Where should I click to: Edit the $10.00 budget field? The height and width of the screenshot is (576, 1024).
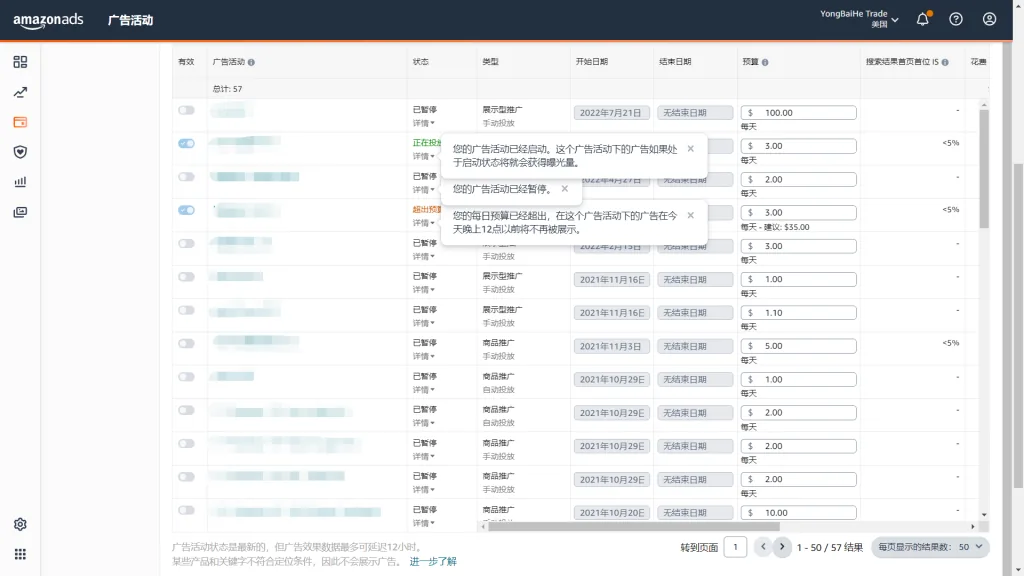point(798,513)
